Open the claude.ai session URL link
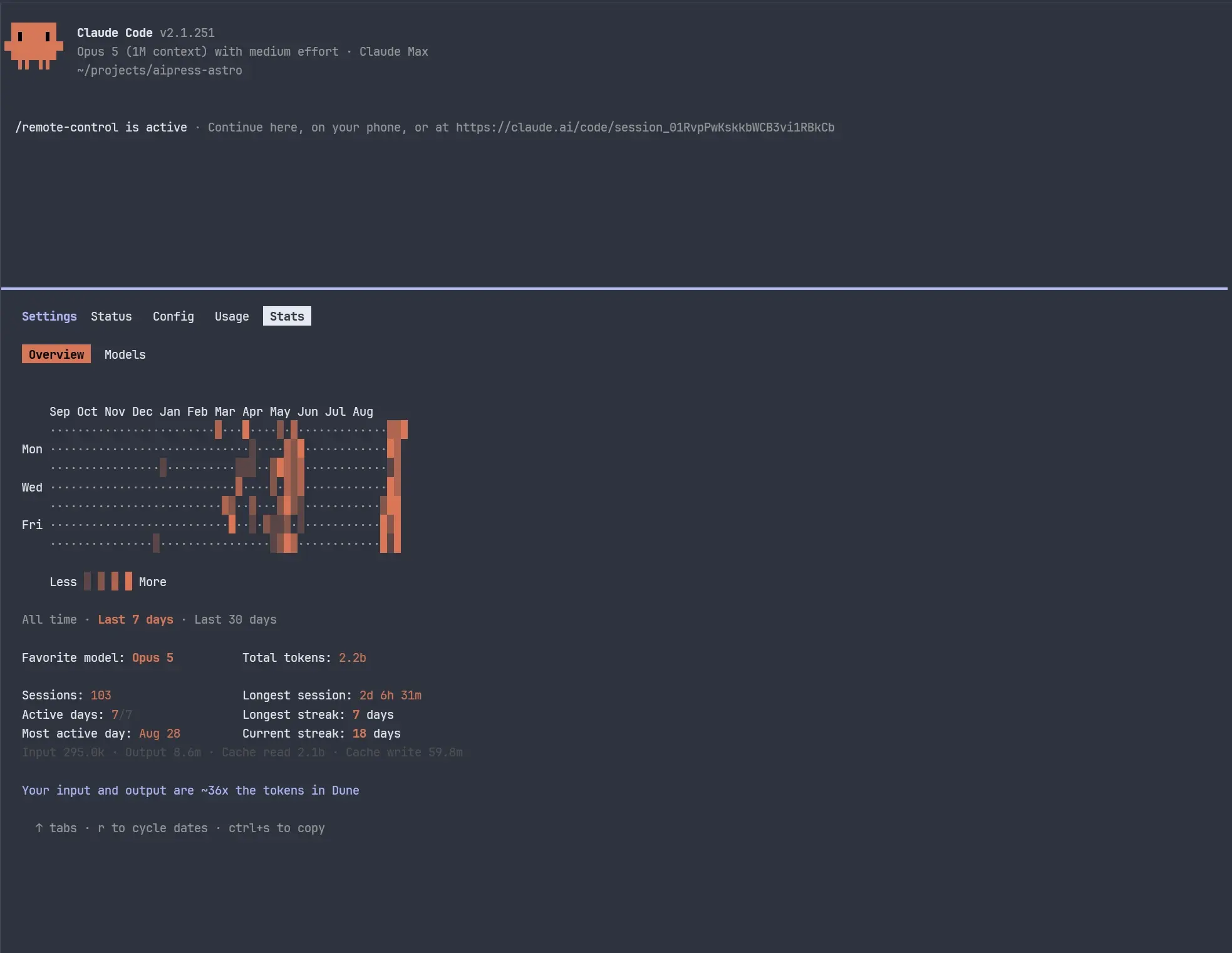 tap(645, 127)
